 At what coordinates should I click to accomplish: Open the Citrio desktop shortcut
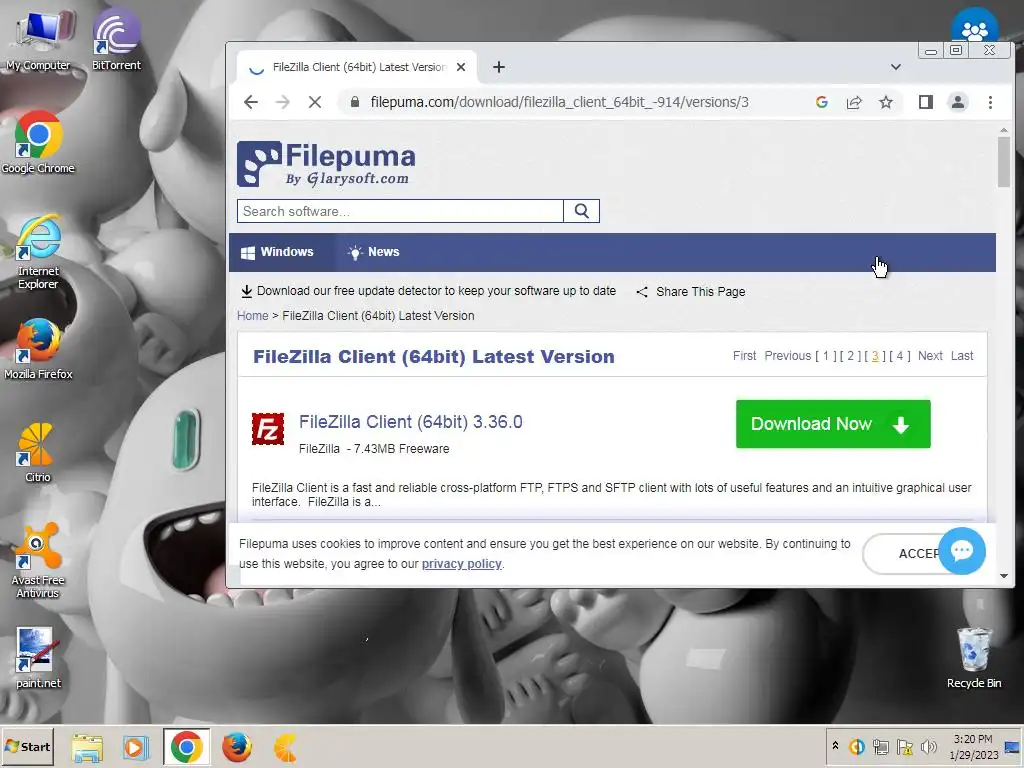[x=37, y=453]
